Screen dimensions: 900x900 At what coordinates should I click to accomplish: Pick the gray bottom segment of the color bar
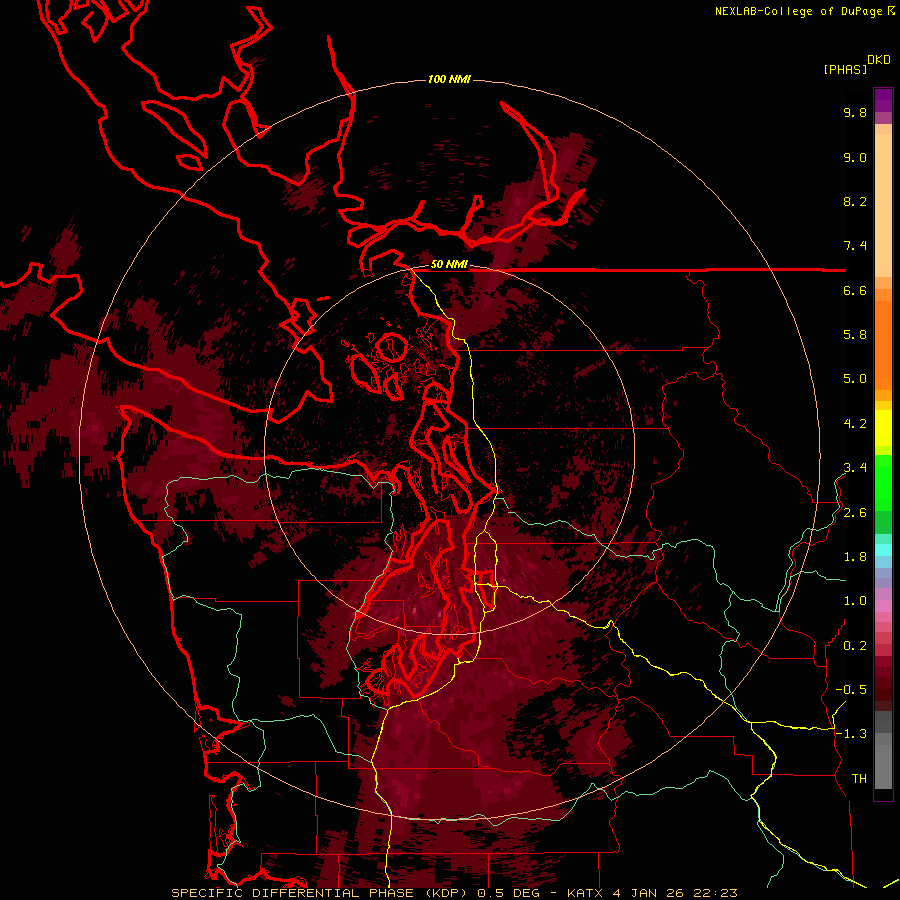pyautogui.click(x=883, y=766)
